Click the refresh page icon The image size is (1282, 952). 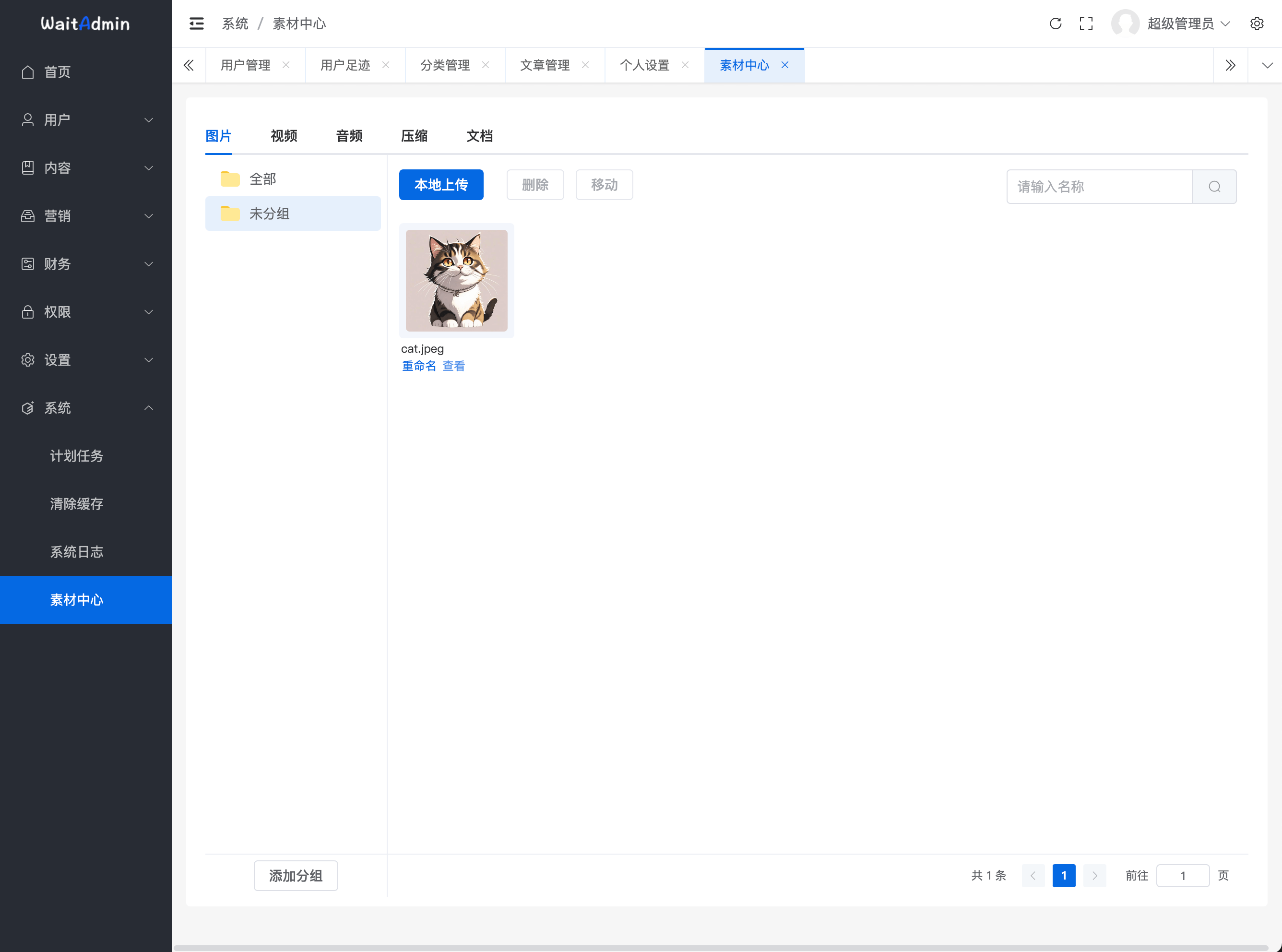1055,24
